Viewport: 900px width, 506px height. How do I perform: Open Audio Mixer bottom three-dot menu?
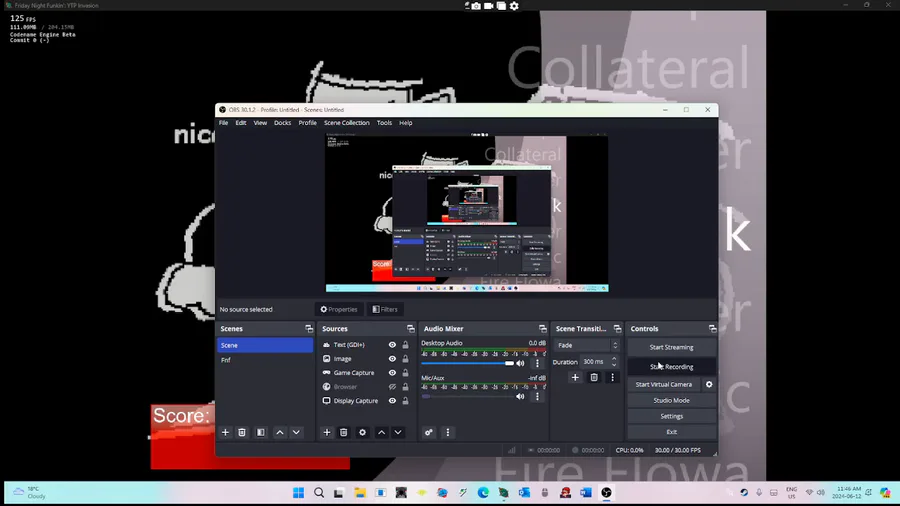(x=448, y=433)
